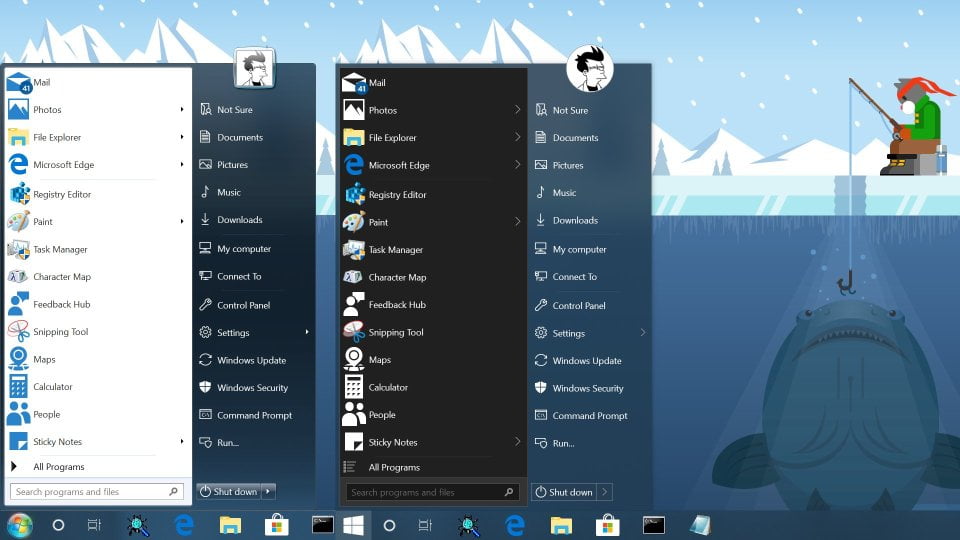Open Registry Editor in the light start menu

(x=62, y=194)
